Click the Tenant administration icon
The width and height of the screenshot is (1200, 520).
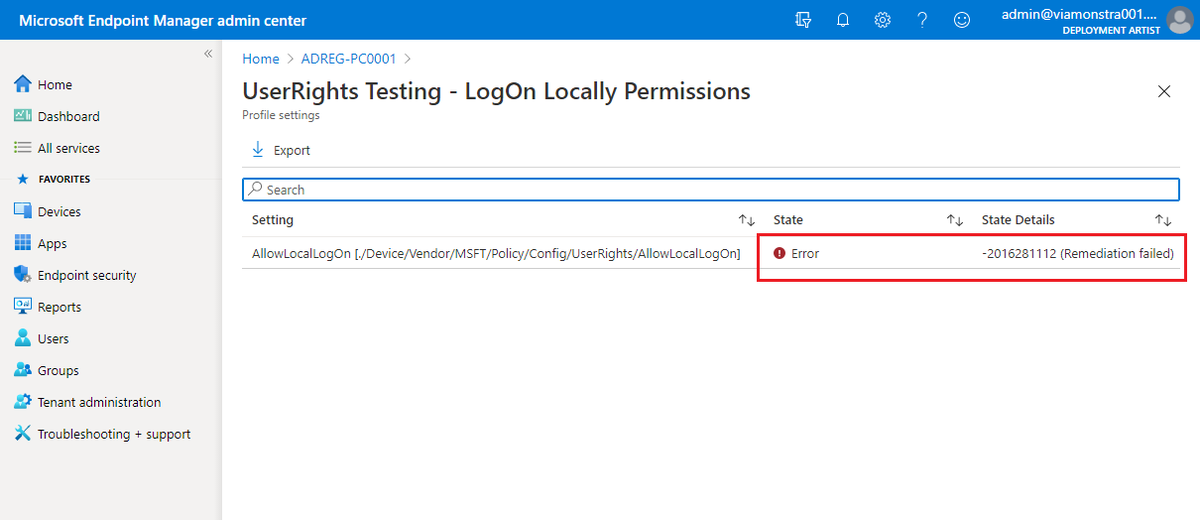tap(23, 402)
